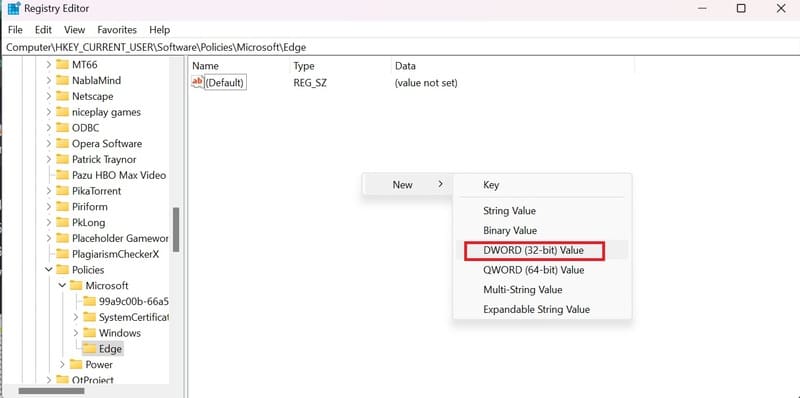Open the File menu
Screen dimensions: 800x398
[15, 30]
